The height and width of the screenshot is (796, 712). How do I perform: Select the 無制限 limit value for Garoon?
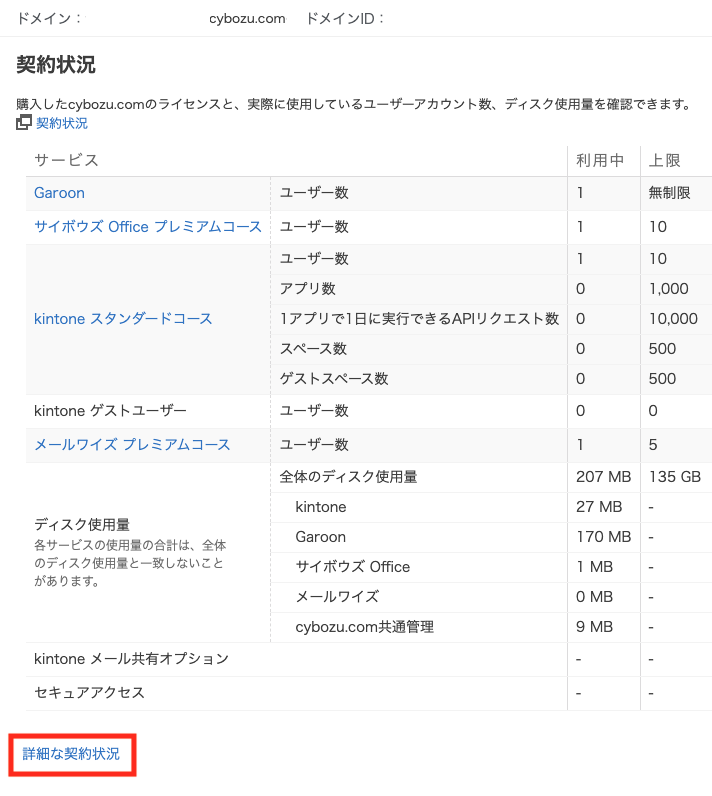670,193
